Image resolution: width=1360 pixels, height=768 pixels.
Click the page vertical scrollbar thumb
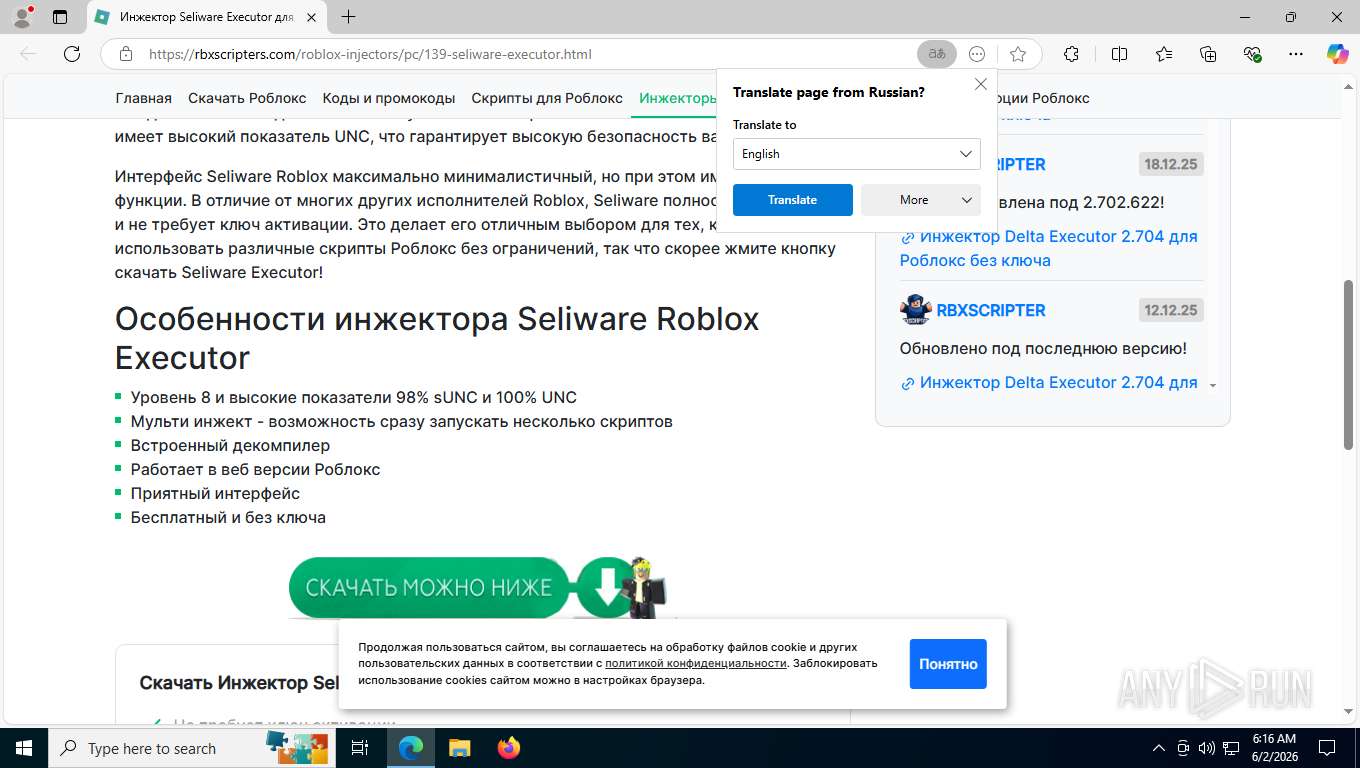[1349, 365]
